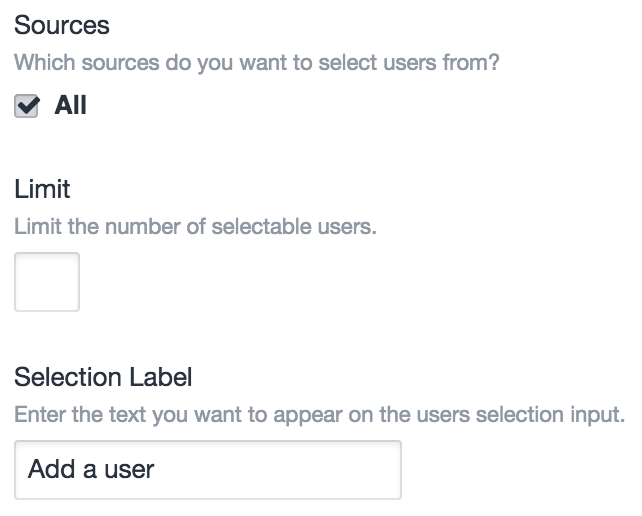Place cursor after user in Selection Label
The height and width of the screenshot is (516, 642).
(156, 469)
